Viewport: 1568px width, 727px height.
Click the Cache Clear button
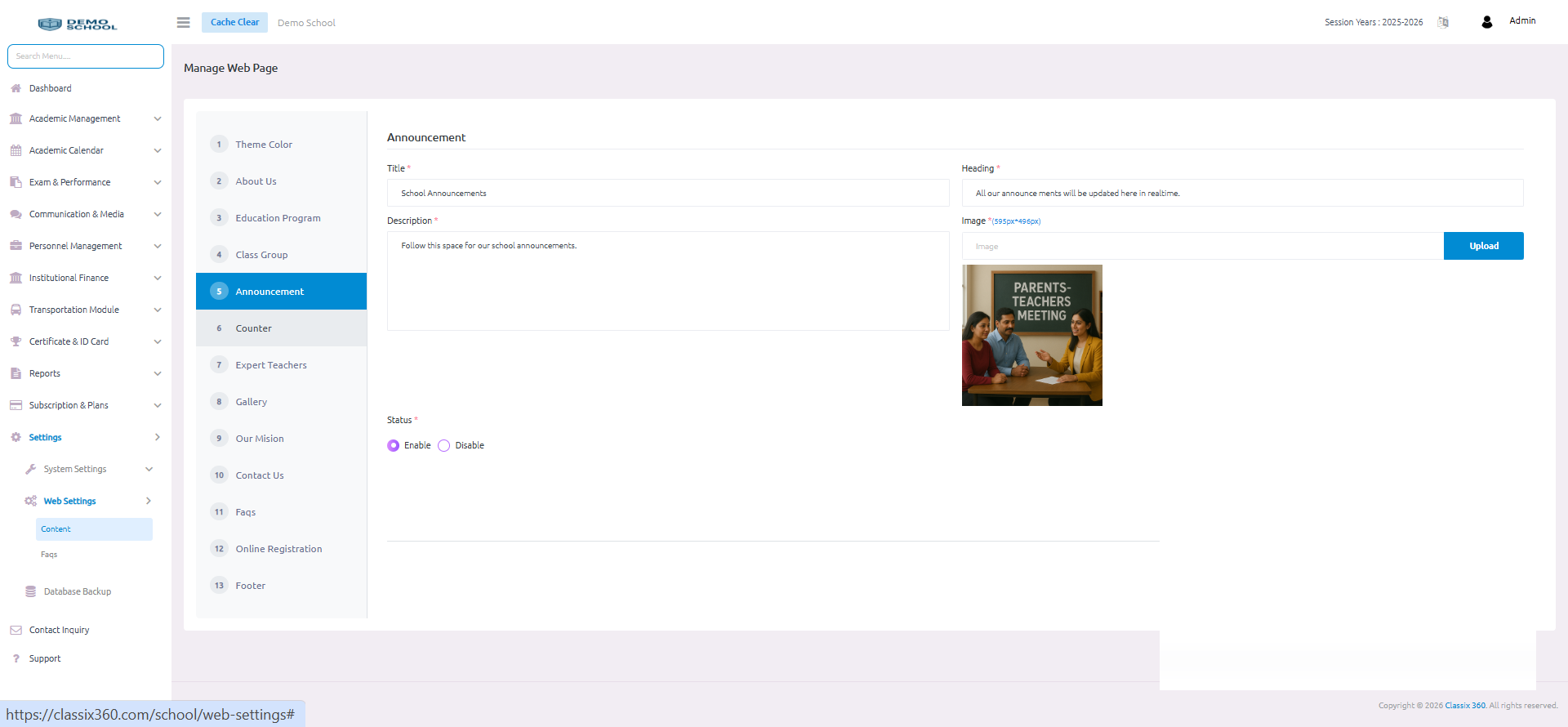[234, 22]
